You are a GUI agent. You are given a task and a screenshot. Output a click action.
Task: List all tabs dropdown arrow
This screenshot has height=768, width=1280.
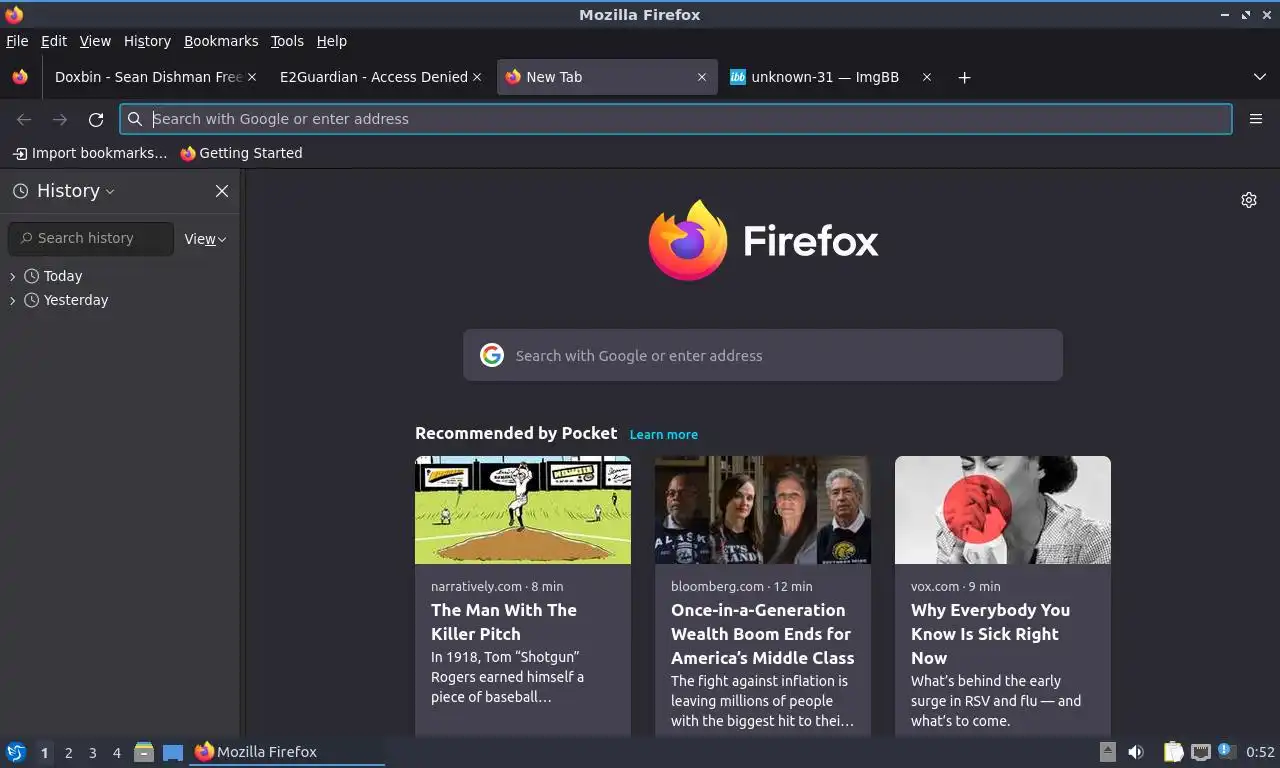(x=1260, y=77)
